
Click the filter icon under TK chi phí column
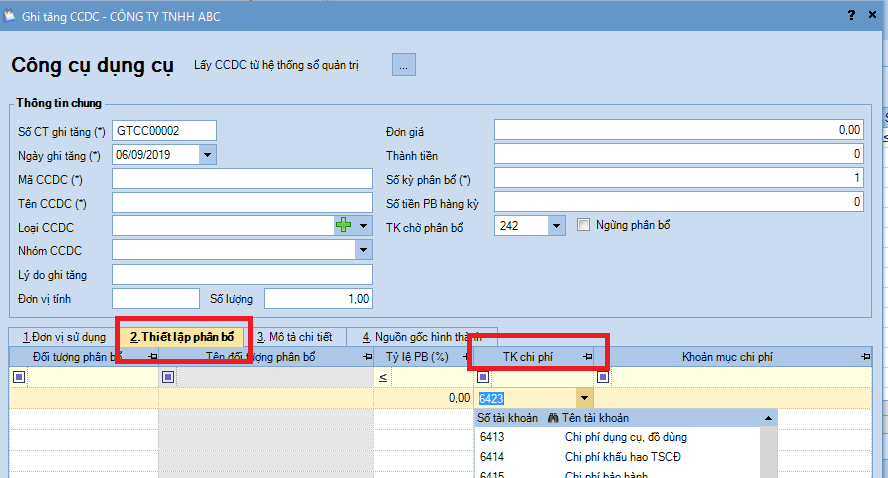point(483,377)
